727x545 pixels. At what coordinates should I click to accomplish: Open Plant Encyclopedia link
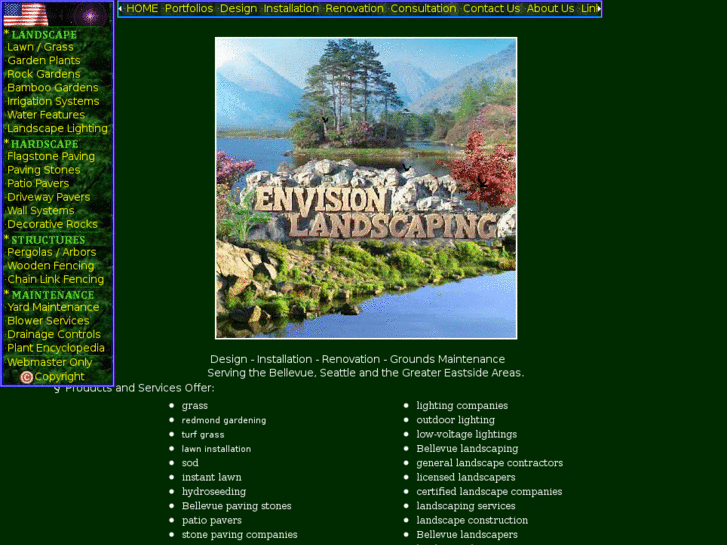click(56, 348)
